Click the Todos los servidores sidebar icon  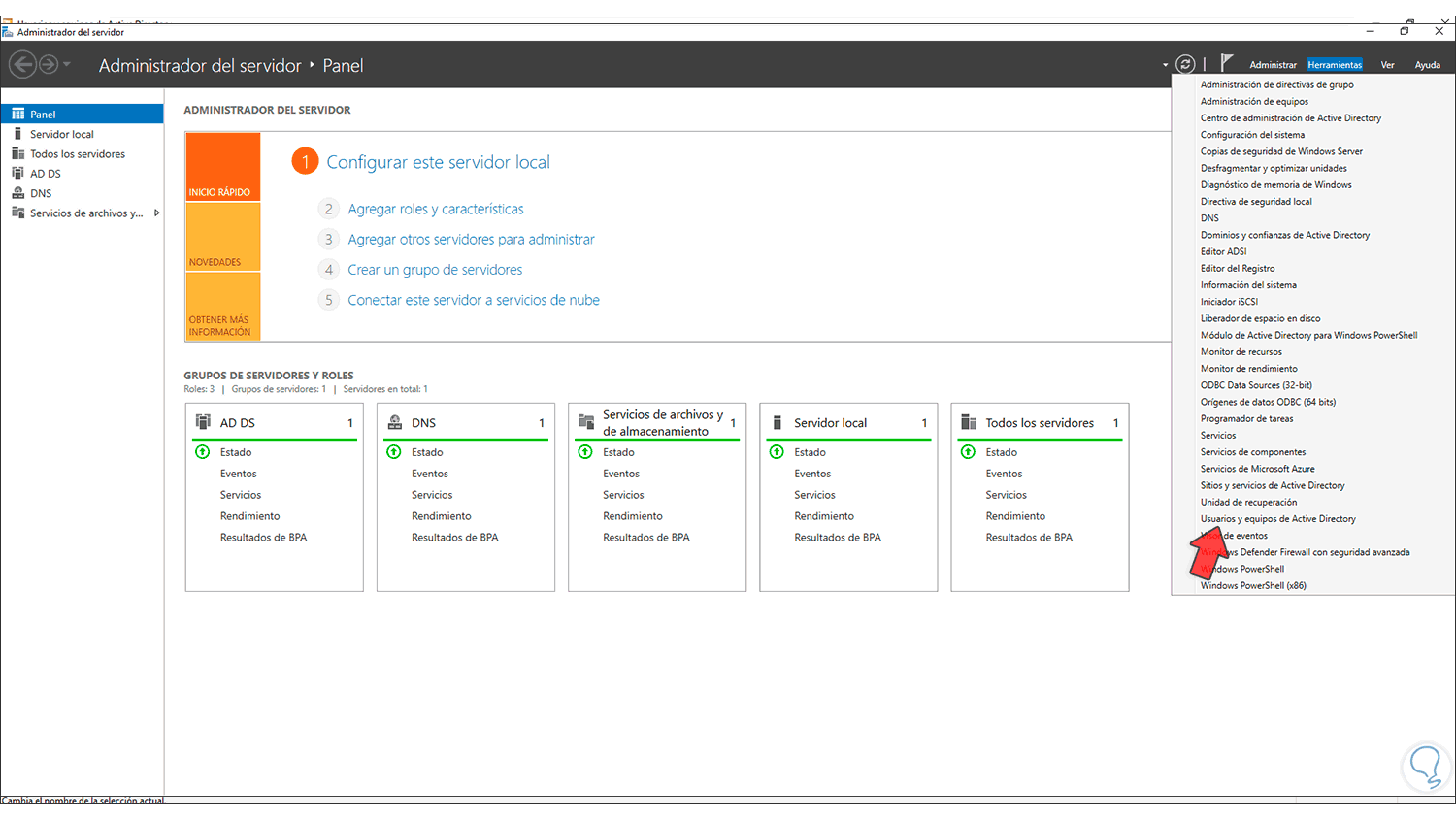coord(17,154)
